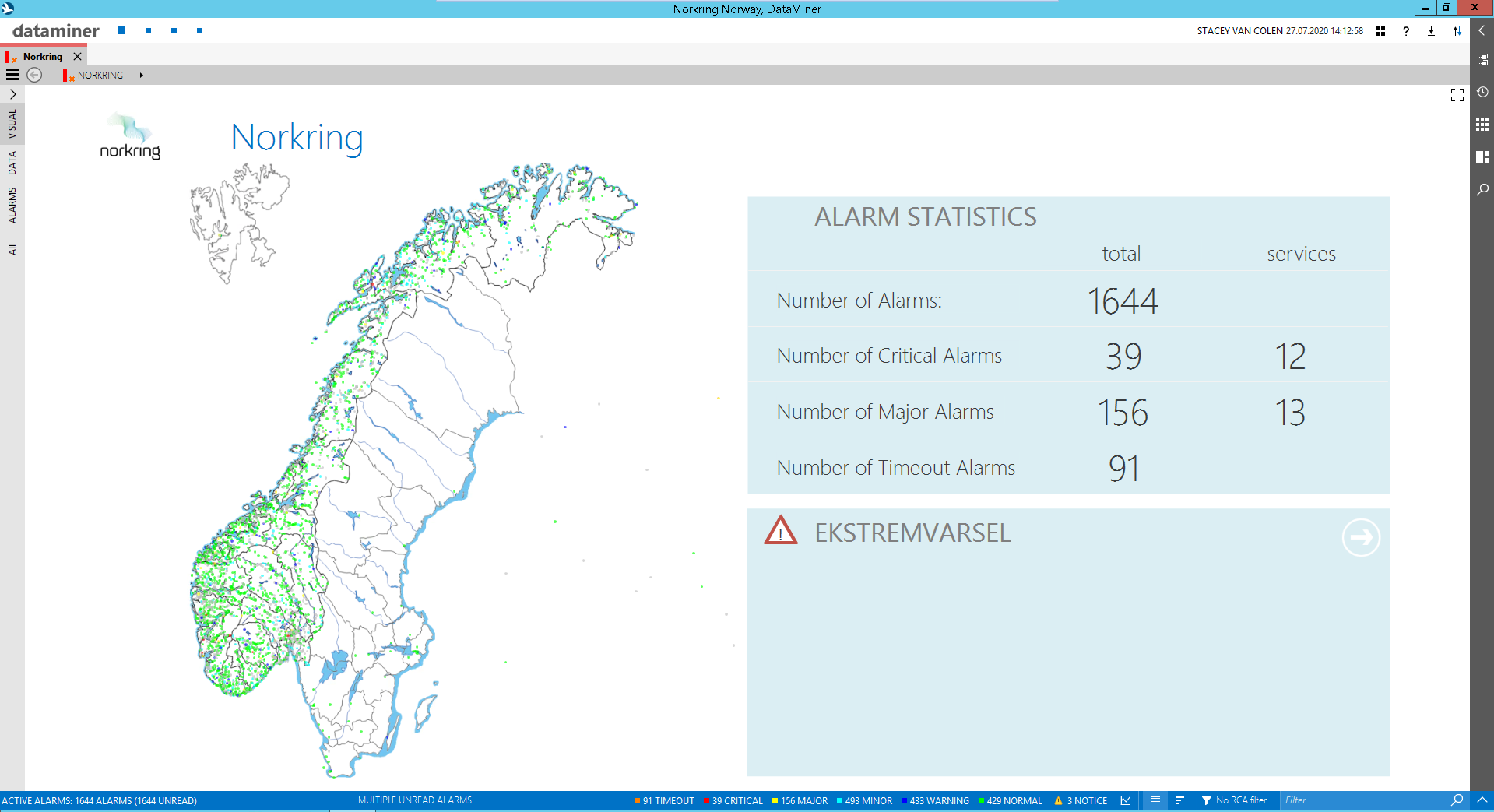This screenshot has width=1494, height=812.
Task: Open the help question mark icon
Action: point(1405,31)
